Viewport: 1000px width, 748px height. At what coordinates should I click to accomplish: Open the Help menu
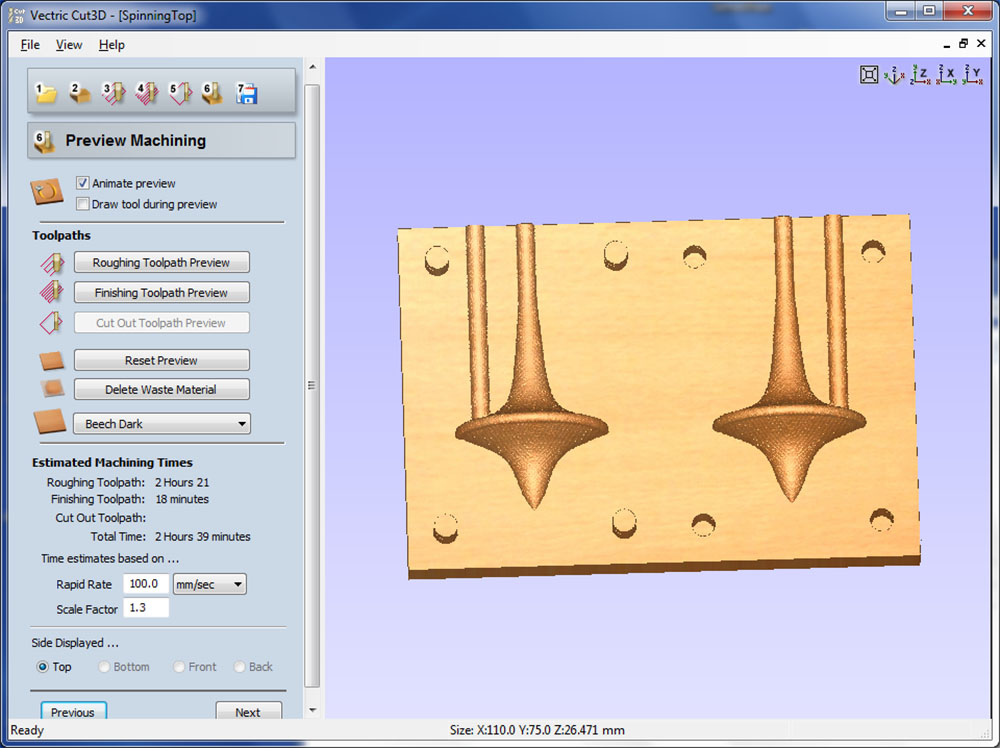(112, 45)
